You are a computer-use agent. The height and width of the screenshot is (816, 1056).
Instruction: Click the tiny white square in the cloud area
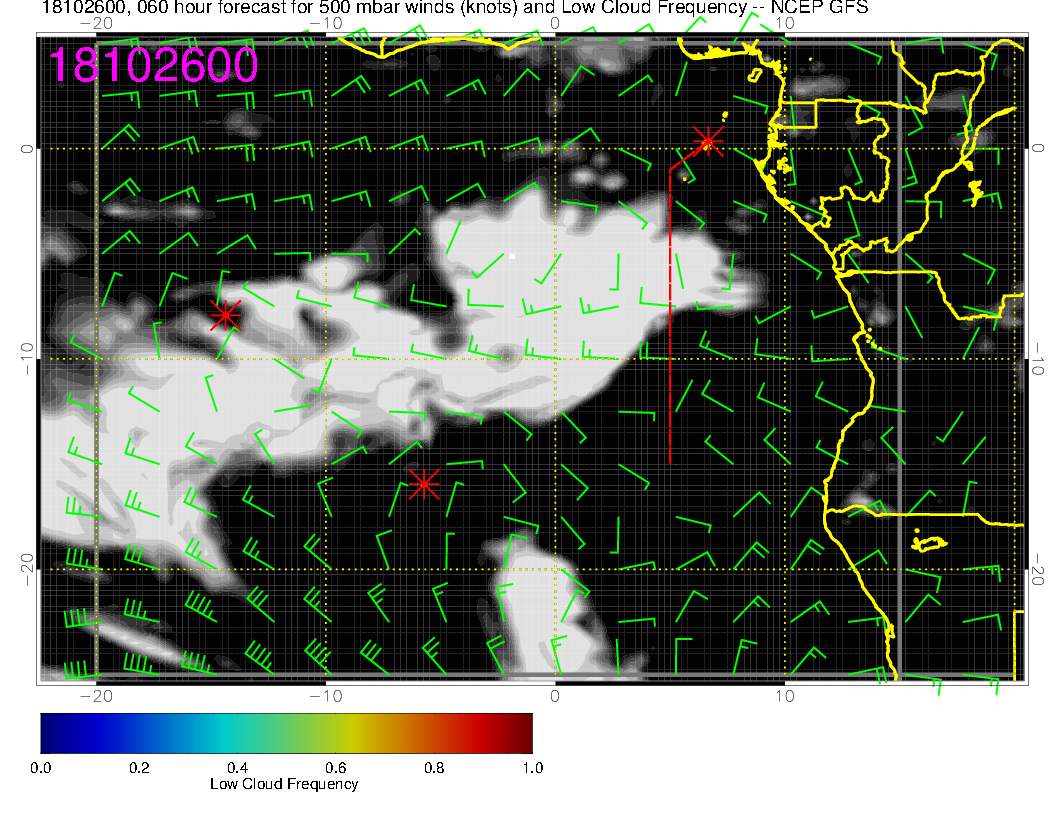(512, 256)
